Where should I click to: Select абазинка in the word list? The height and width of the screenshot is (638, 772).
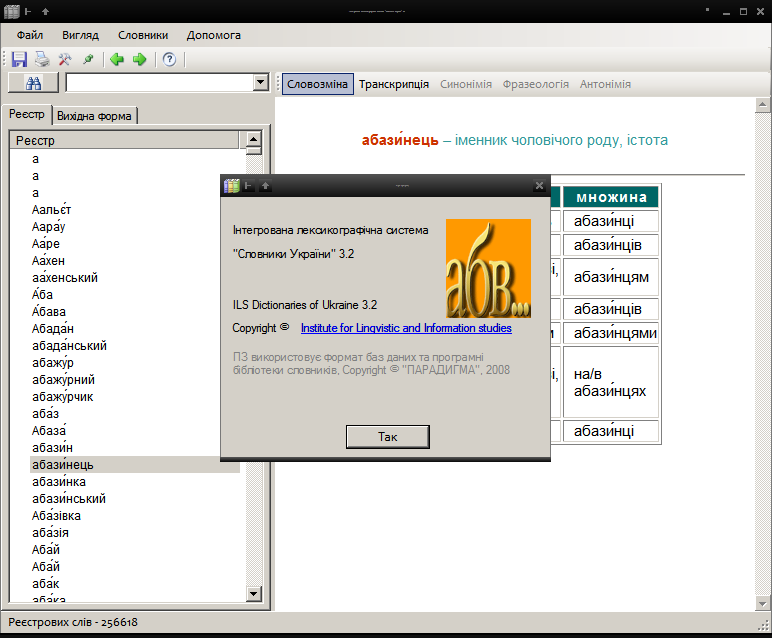click(59, 481)
